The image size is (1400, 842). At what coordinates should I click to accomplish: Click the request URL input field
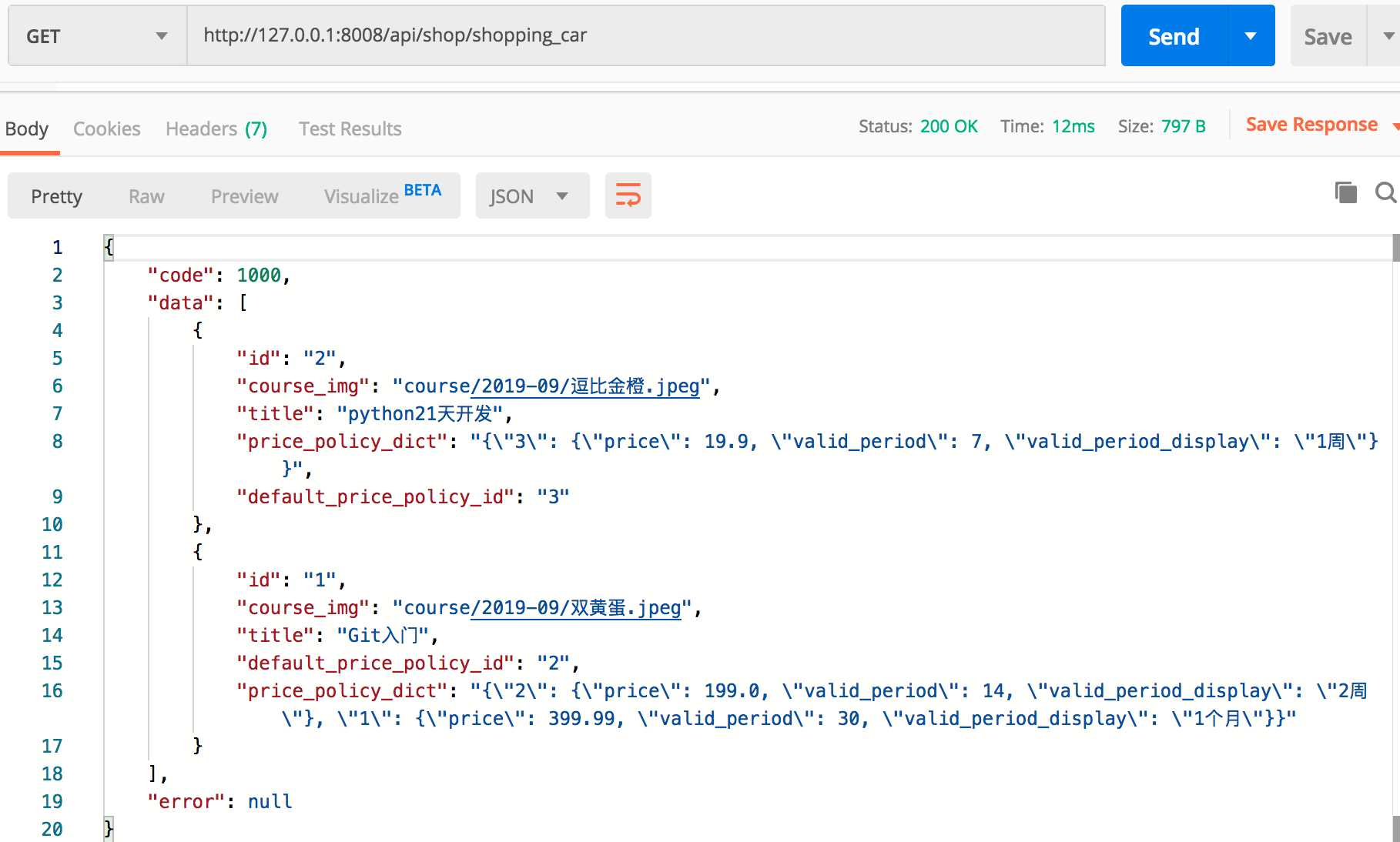tap(646, 35)
